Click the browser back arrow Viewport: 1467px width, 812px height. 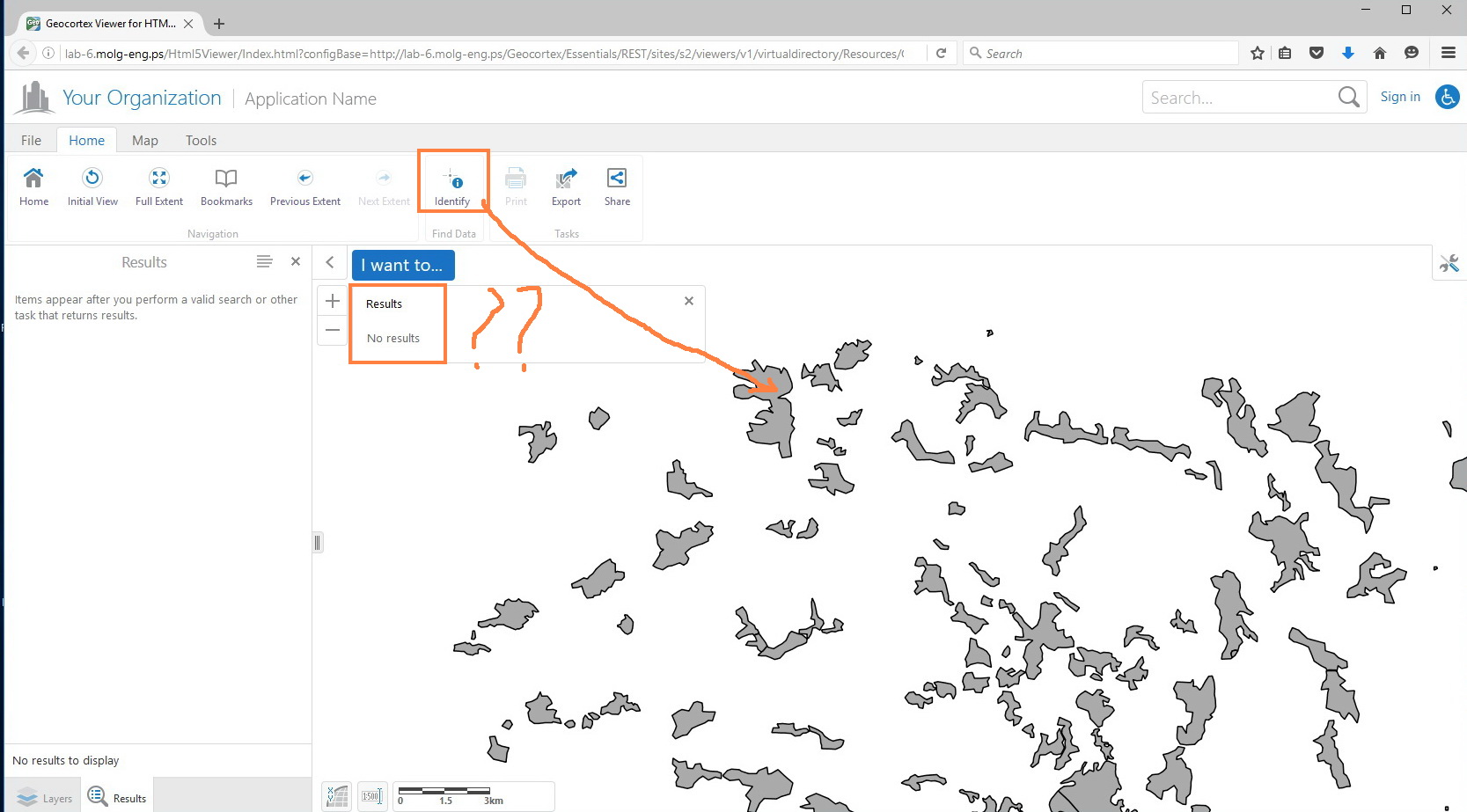(23, 53)
